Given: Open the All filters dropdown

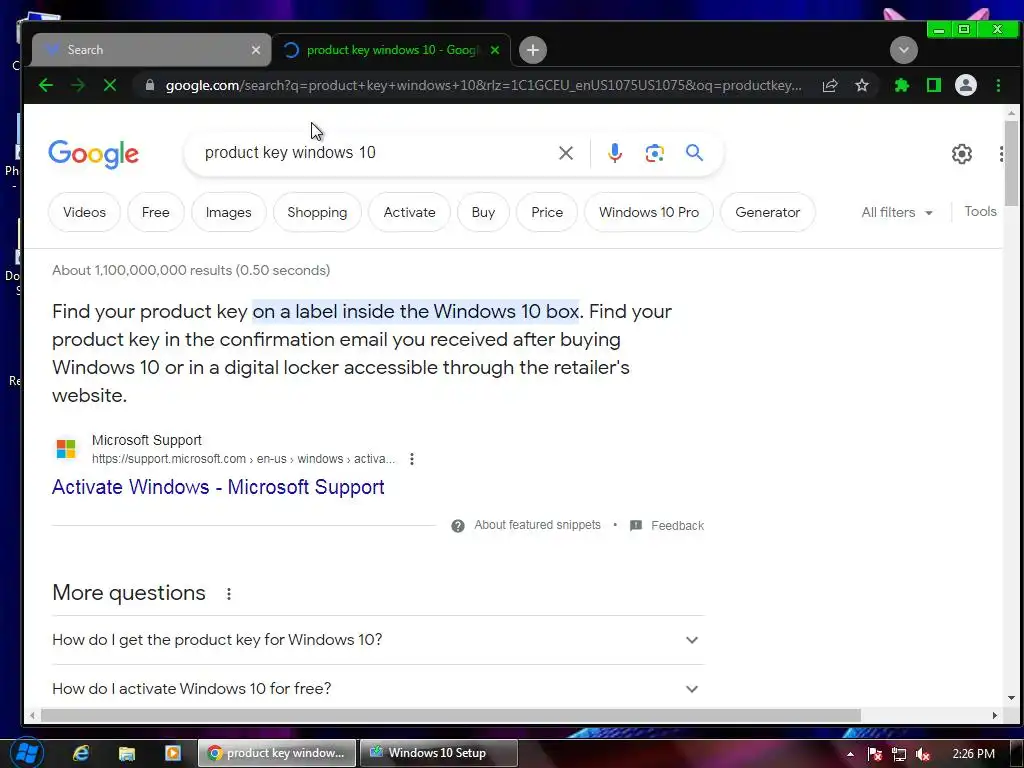Looking at the screenshot, I should coord(897,212).
